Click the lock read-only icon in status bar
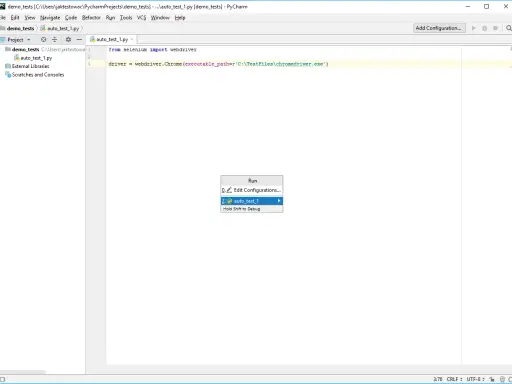512x384 pixels. click(492, 379)
